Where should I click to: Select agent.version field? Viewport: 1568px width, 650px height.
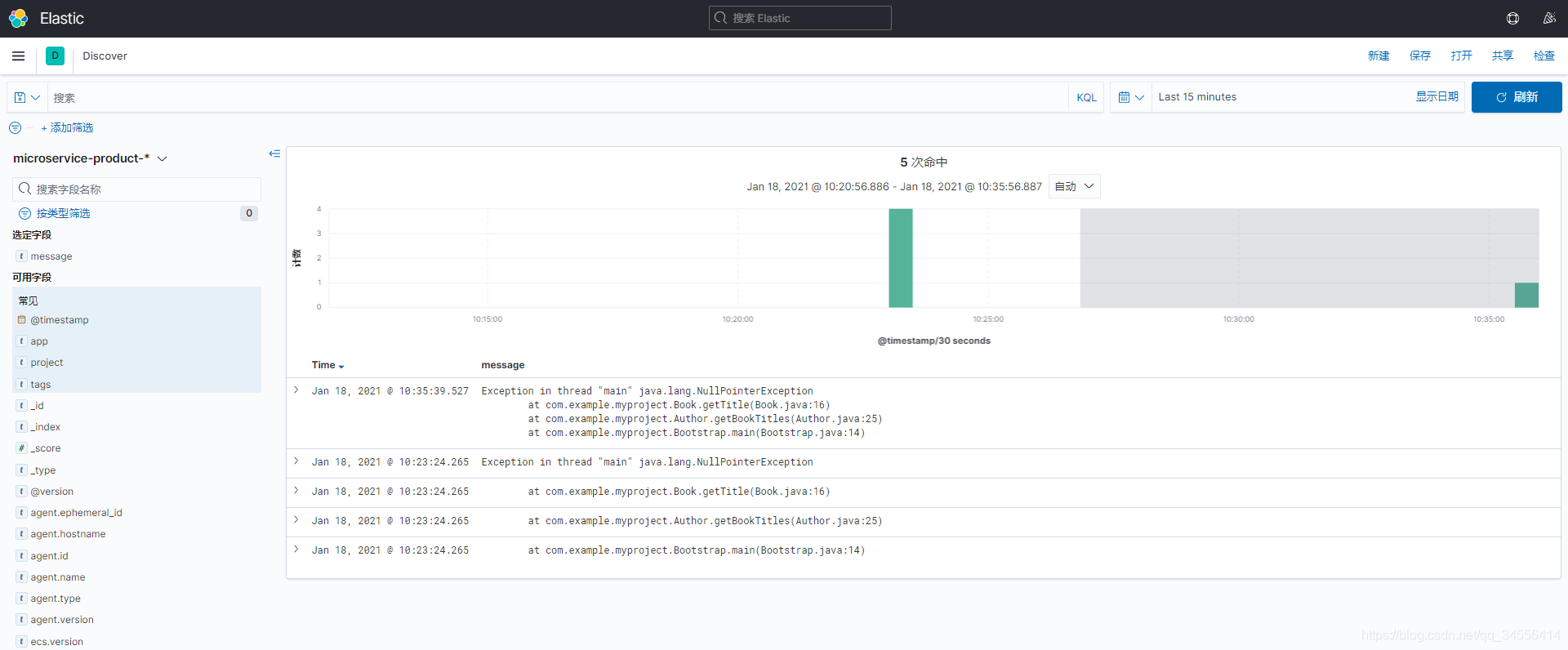tap(62, 620)
